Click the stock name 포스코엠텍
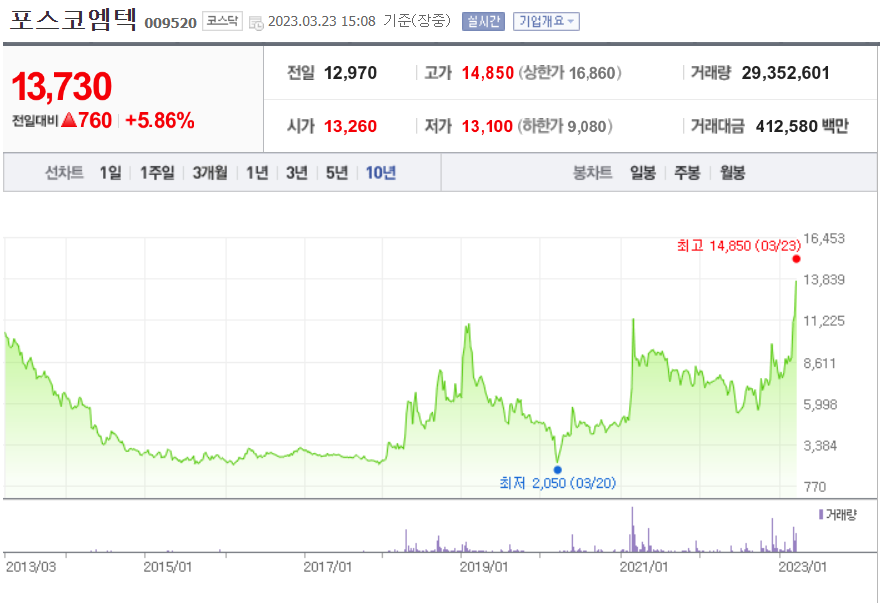 point(74,19)
